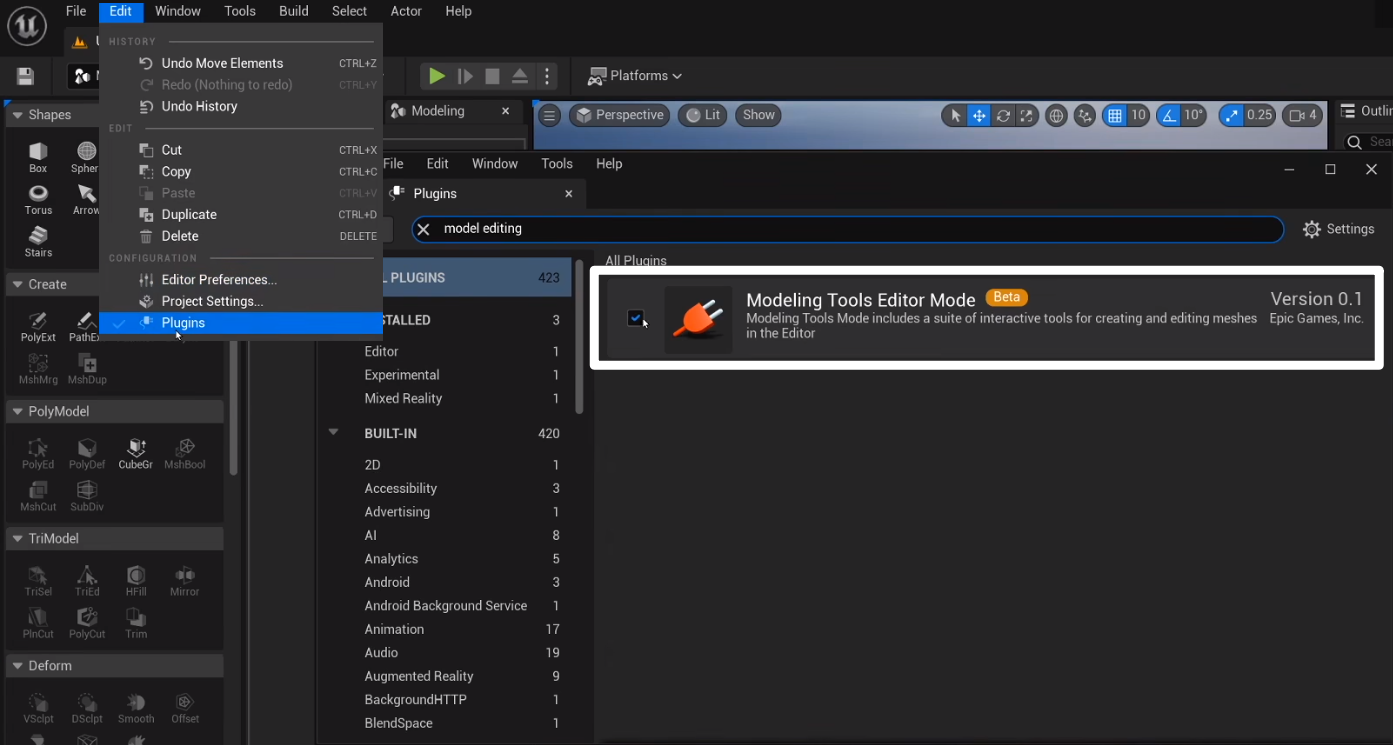Viewport: 1393px width, 745px height.
Task: Collapse the TriModel section
Action: tap(16, 539)
